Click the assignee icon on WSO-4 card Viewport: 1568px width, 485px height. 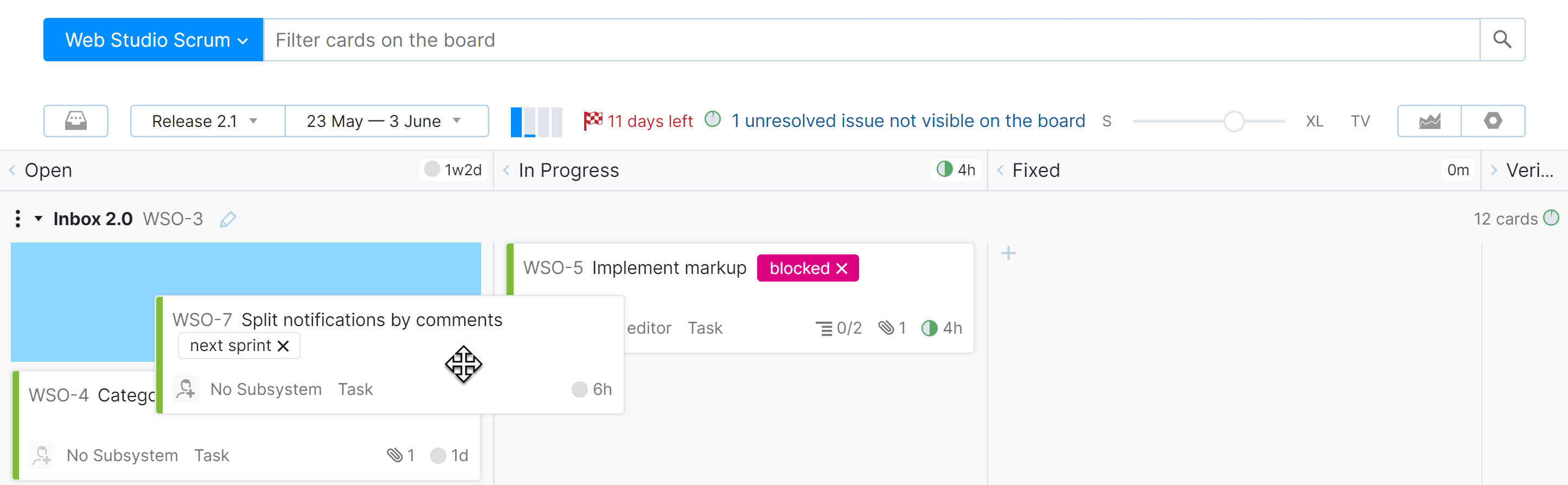click(42, 455)
